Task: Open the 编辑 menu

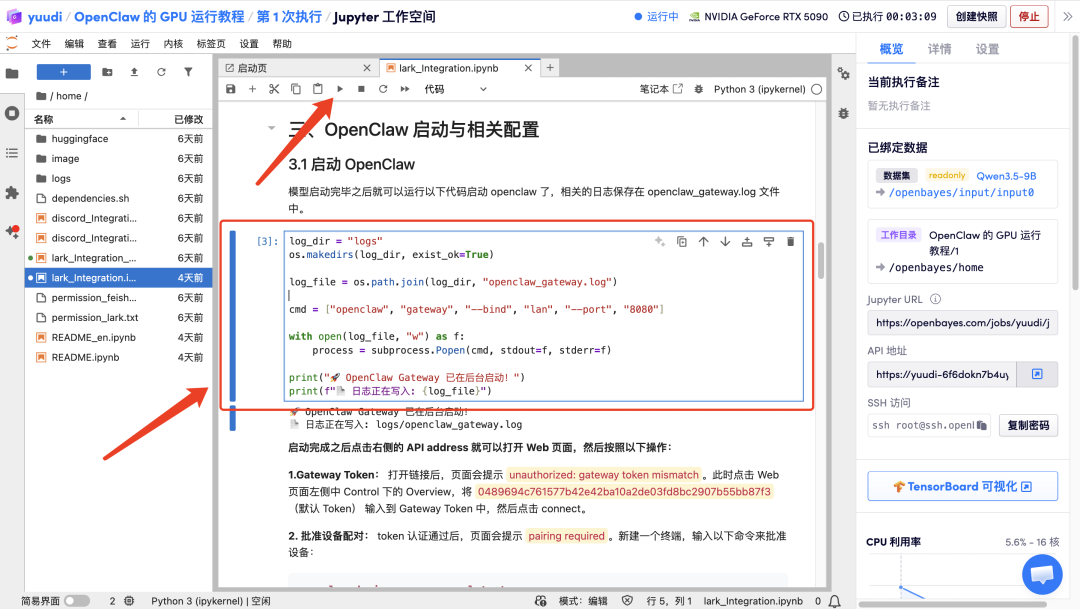Action: (x=74, y=43)
